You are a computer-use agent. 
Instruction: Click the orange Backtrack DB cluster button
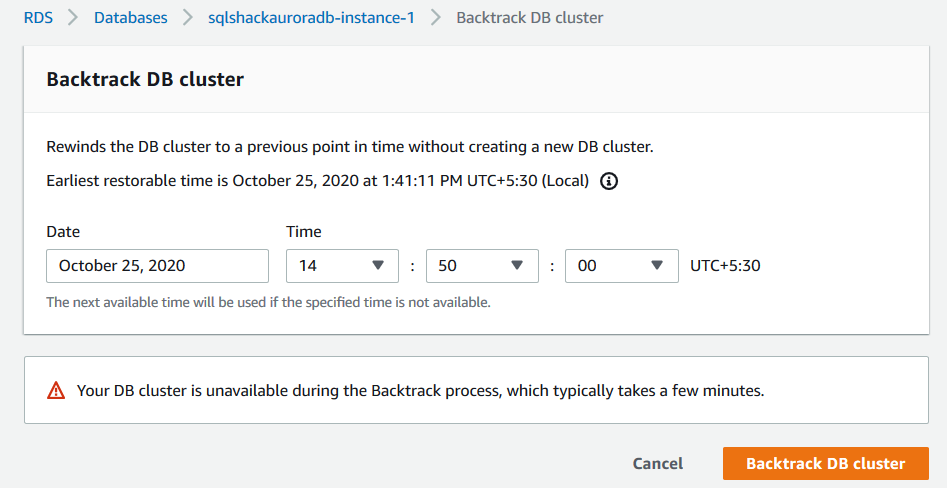[x=825, y=463]
